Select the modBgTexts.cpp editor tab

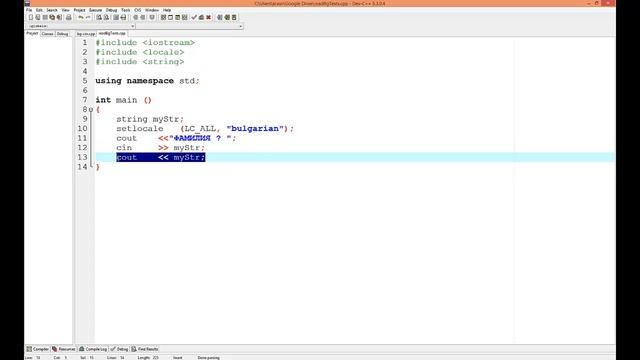coord(112,33)
